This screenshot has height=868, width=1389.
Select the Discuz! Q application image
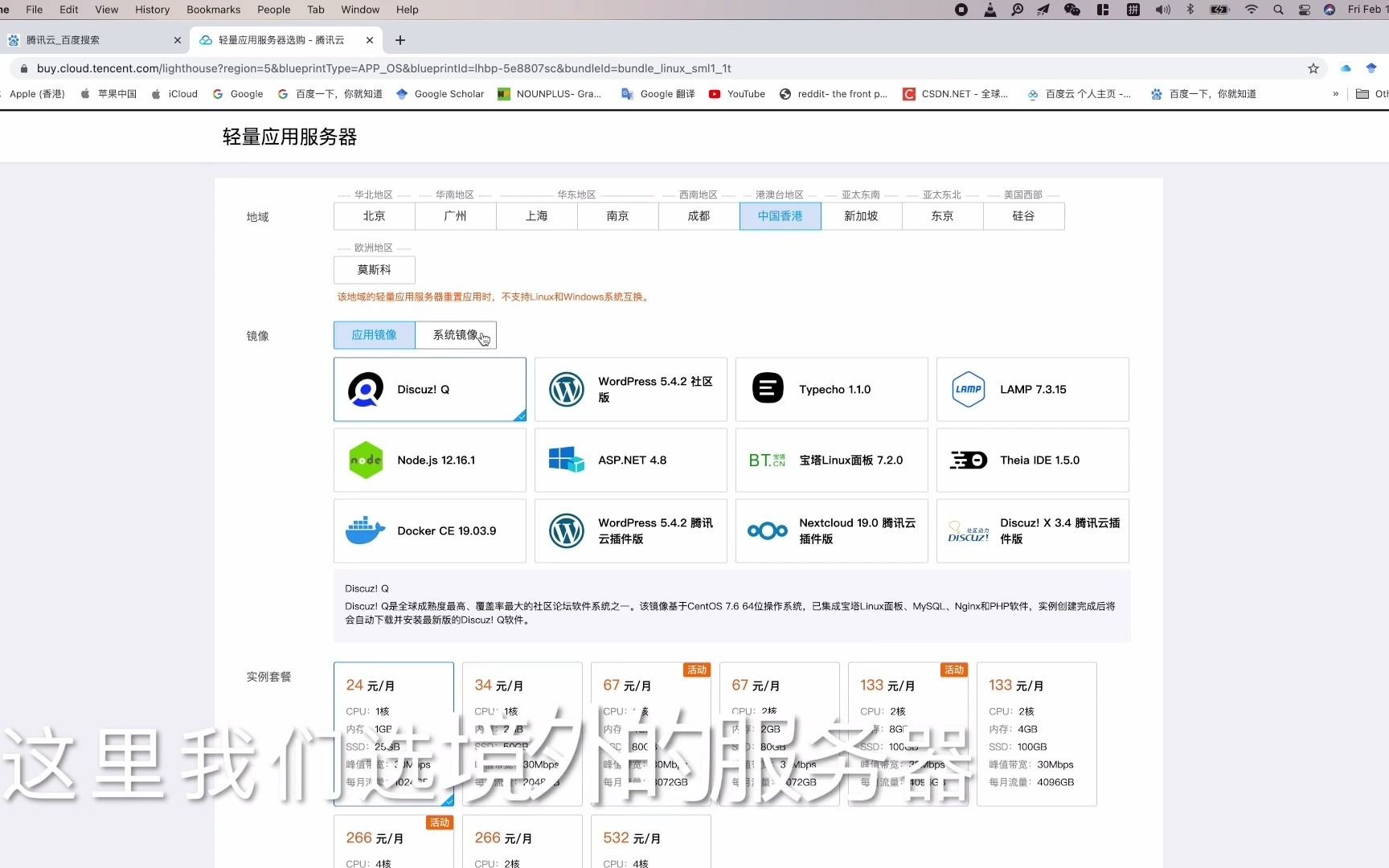429,390
